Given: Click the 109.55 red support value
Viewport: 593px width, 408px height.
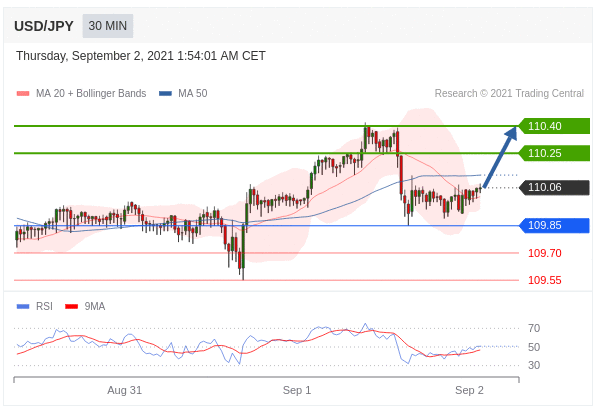Looking at the screenshot, I should click(x=545, y=280).
